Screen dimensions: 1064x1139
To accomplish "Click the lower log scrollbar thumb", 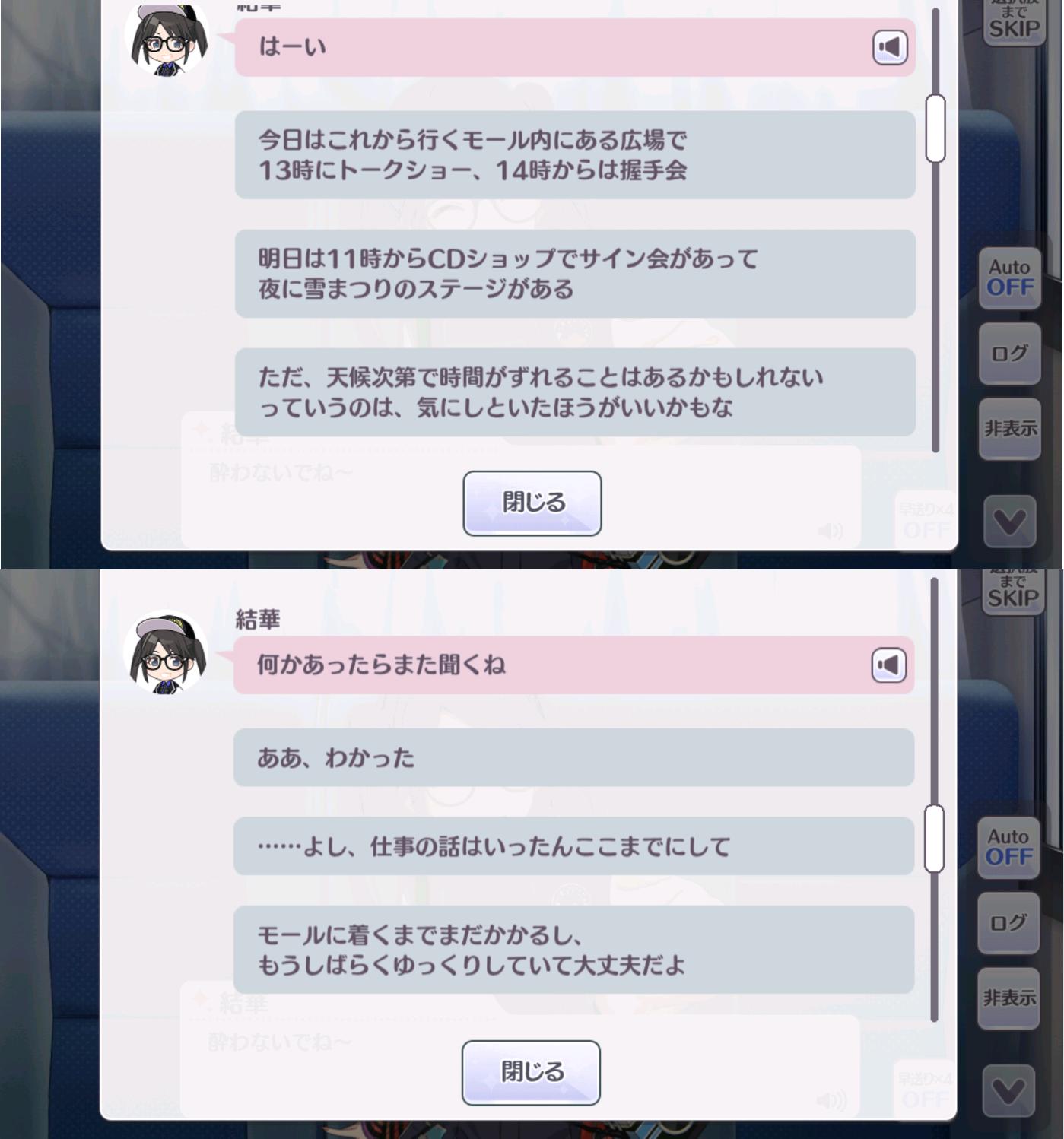I will pyautogui.click(x=934, y=838).
